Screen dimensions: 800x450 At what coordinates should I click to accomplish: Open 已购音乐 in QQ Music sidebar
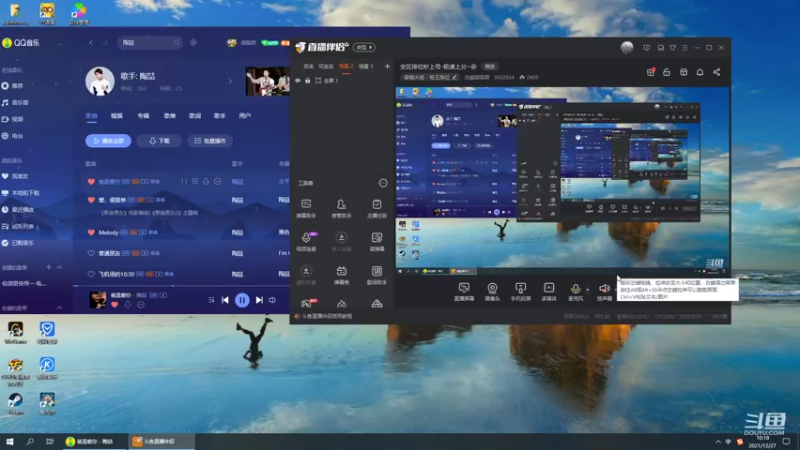click(19, 243)
